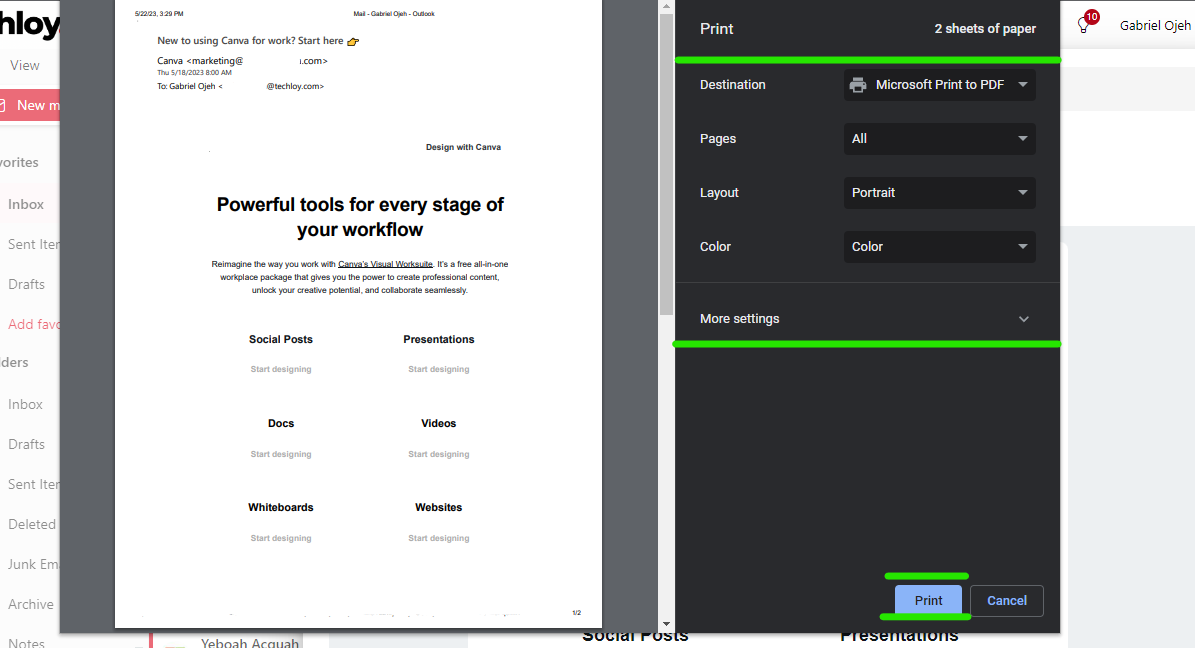
Task: Click Add favorite link
Action: point(34,324)
